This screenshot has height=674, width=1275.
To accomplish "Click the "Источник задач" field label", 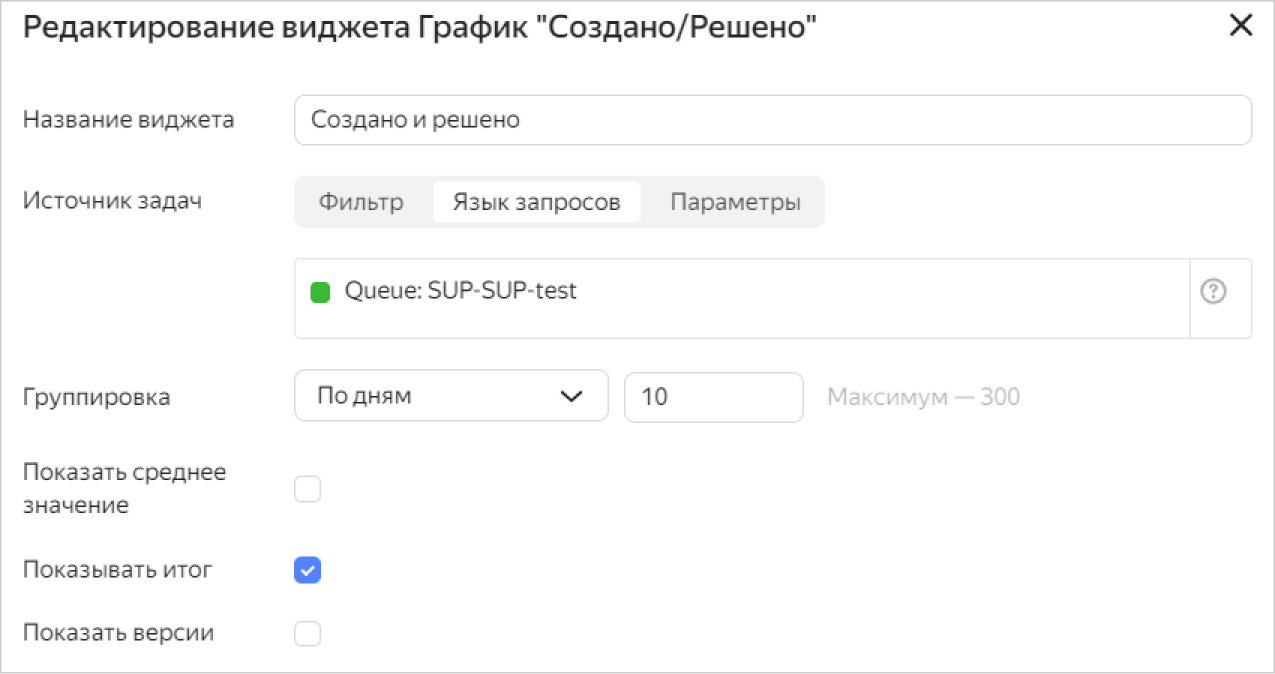I will 112,200.
